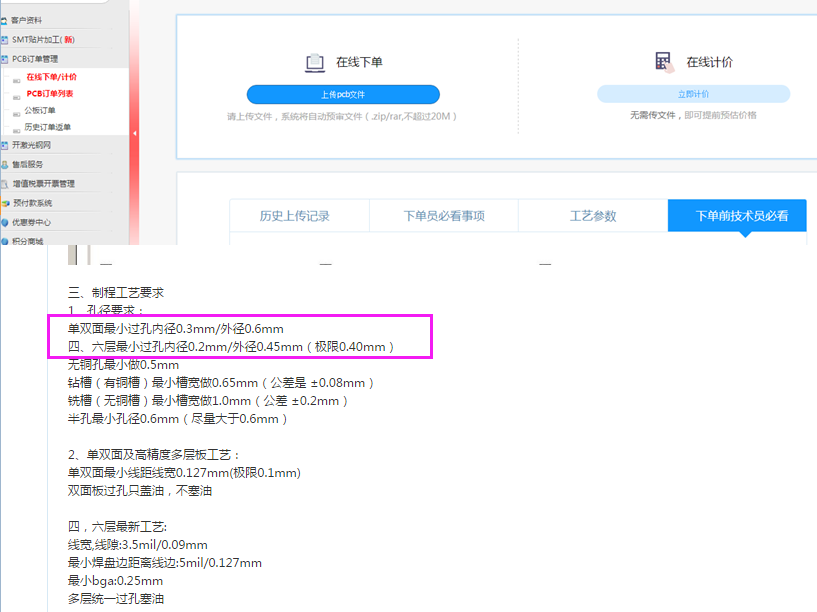Click the 优惠券中心 shield icon
This screenshot has height=612, width=817.
[5, 222]
